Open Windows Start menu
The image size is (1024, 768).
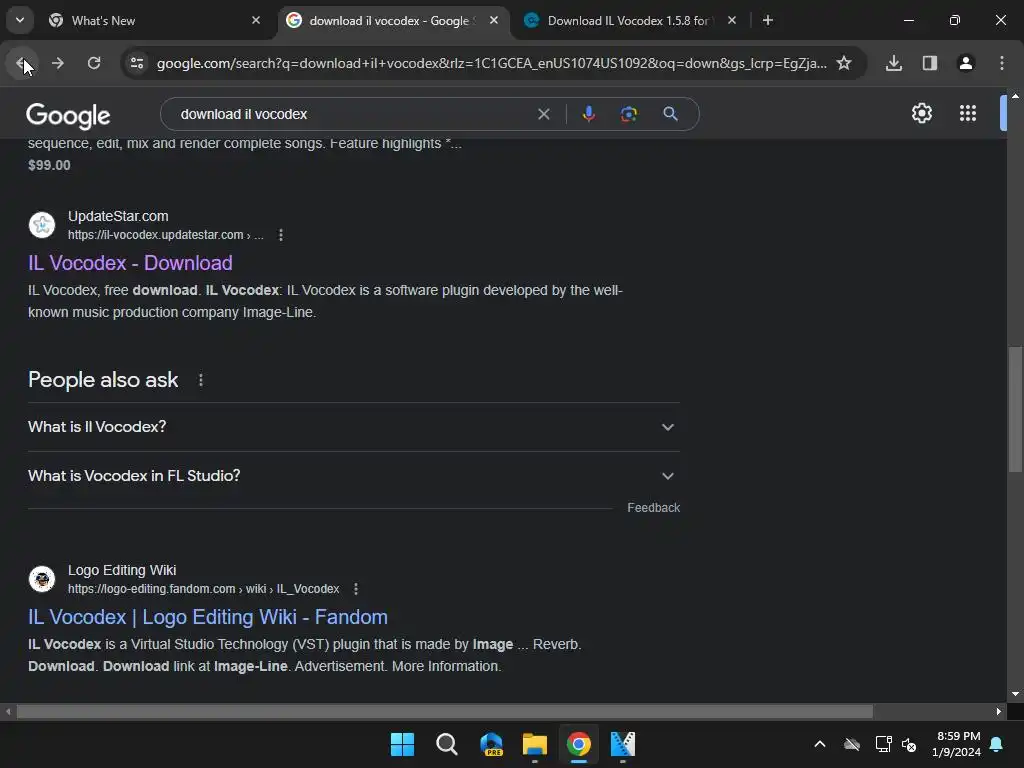click(402, 744)
